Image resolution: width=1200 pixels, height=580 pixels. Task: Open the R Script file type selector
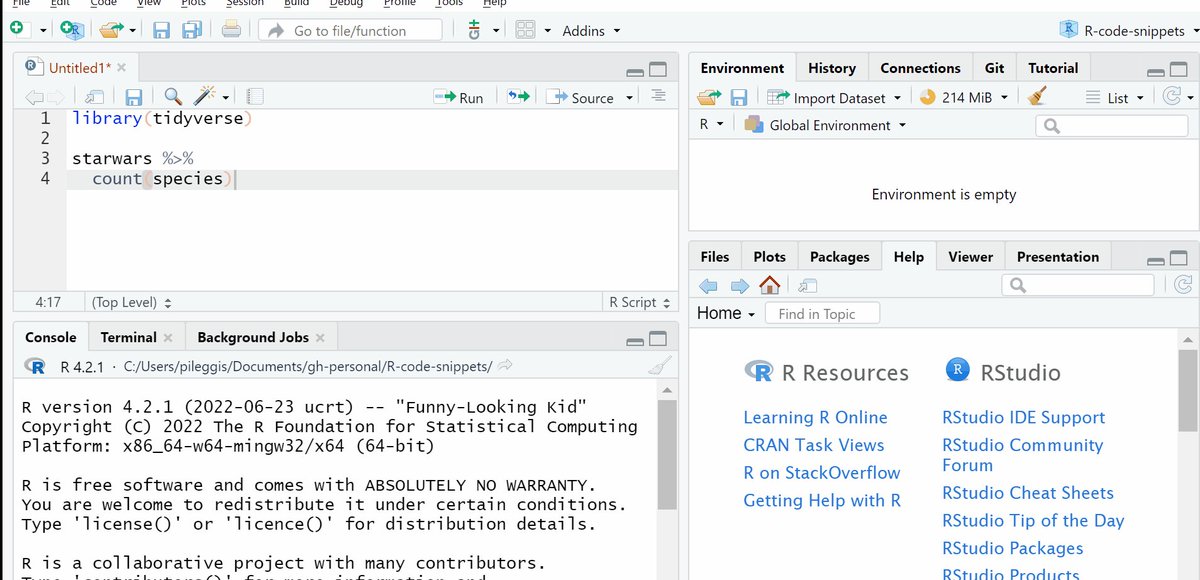coord(640,302)
